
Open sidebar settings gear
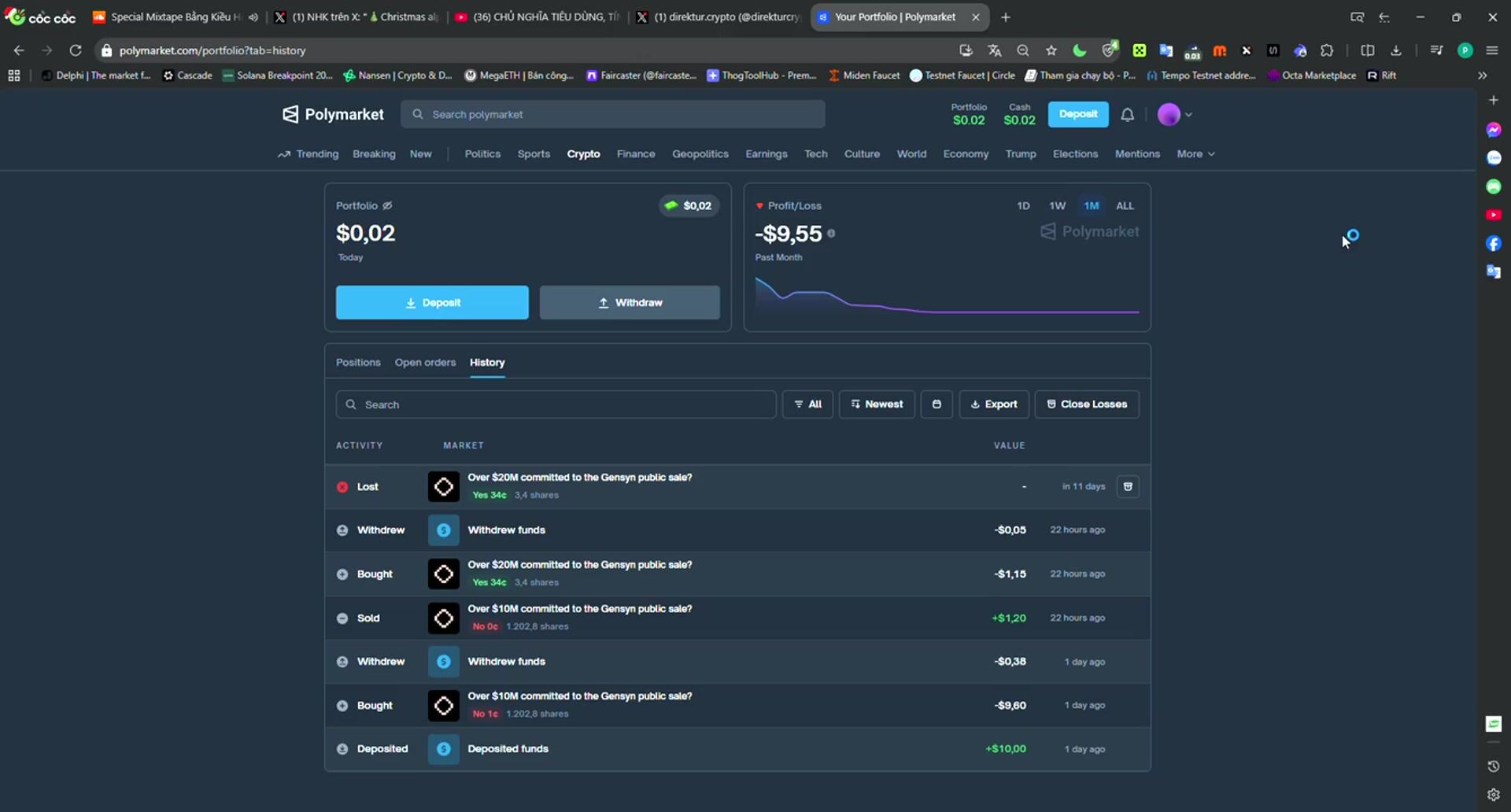pyautogui.click(x=1494, y=795)
